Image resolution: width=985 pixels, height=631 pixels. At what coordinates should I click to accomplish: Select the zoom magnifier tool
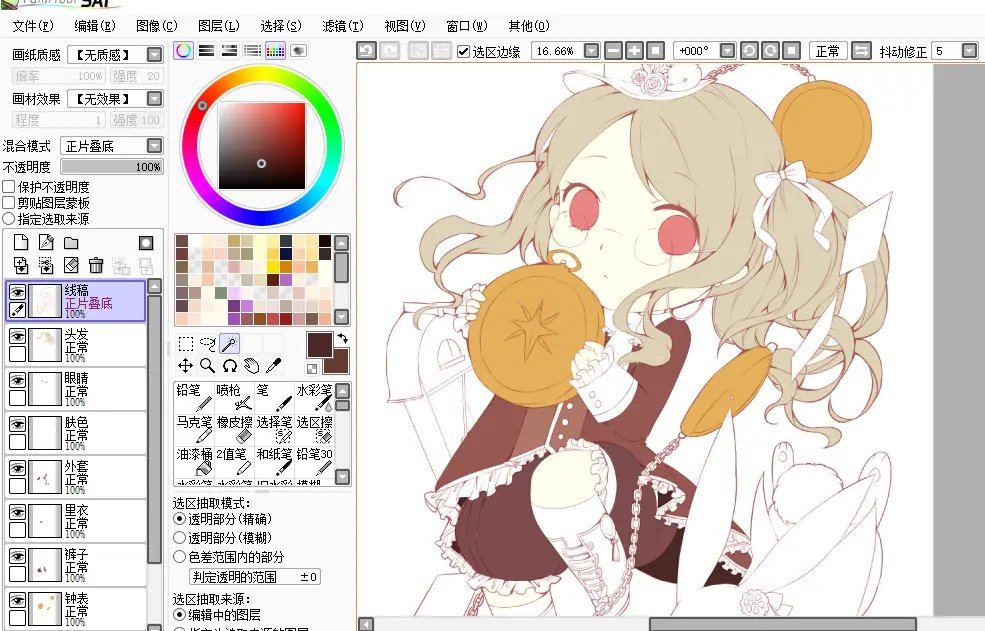[x=207, y=366]
